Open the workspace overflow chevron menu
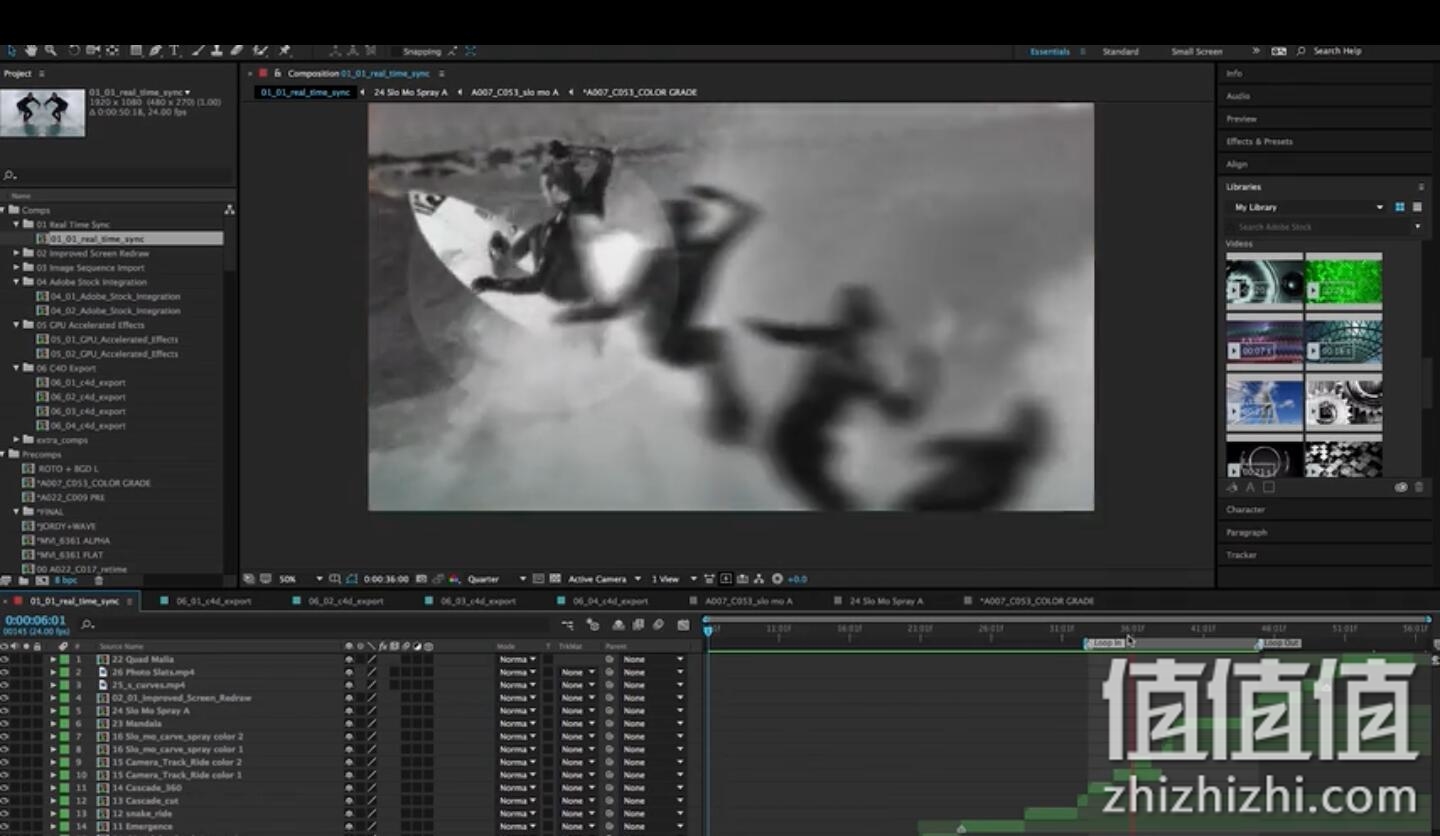Viewport: 1440px width, 836px height. [1256, 51]
